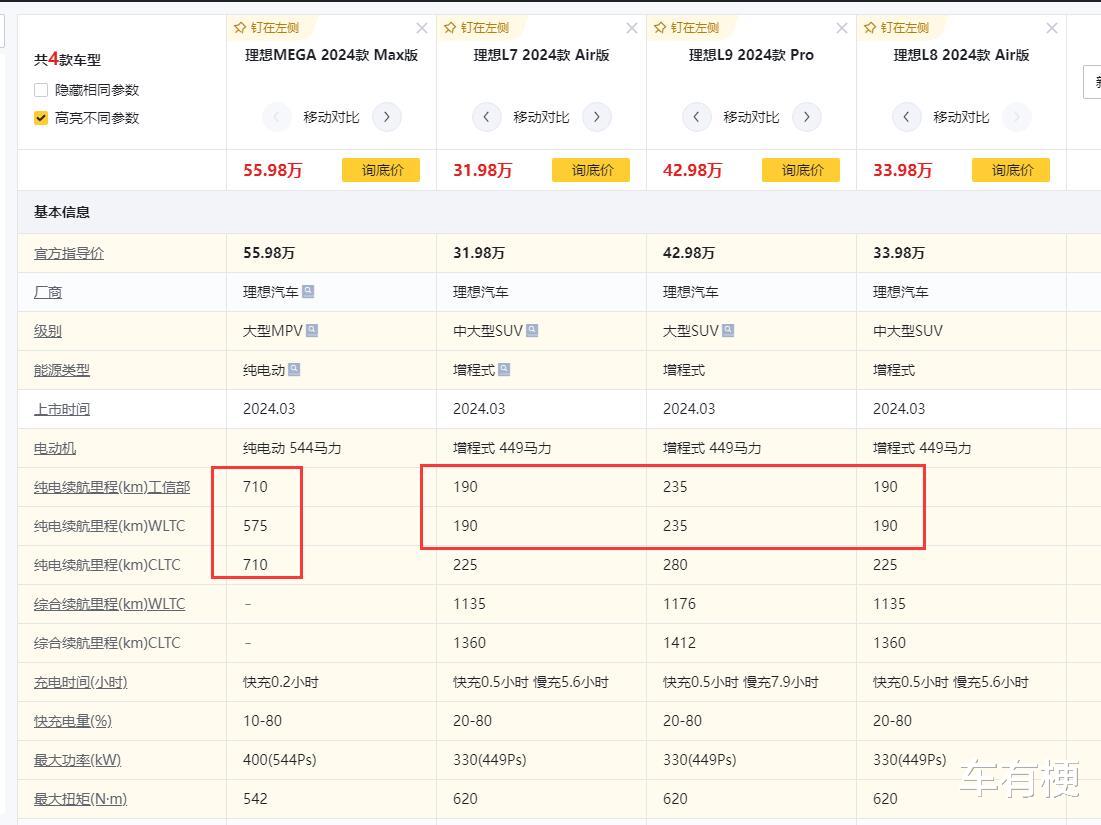Open 能源类型 parameter link
Viewport: 1101px width, 825px height.
pyautogui.click(x=62, y=370)
